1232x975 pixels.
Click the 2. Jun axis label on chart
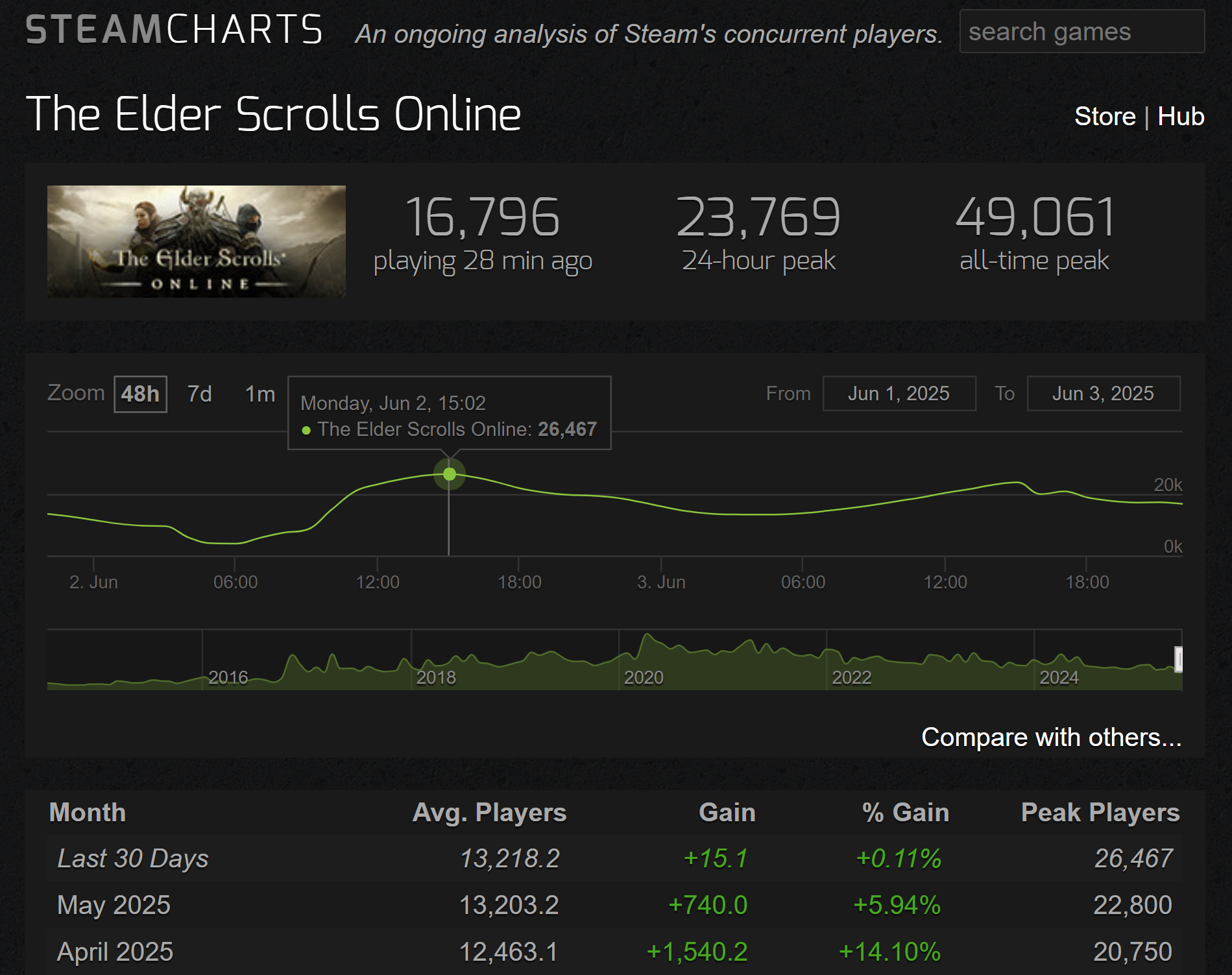93,583
